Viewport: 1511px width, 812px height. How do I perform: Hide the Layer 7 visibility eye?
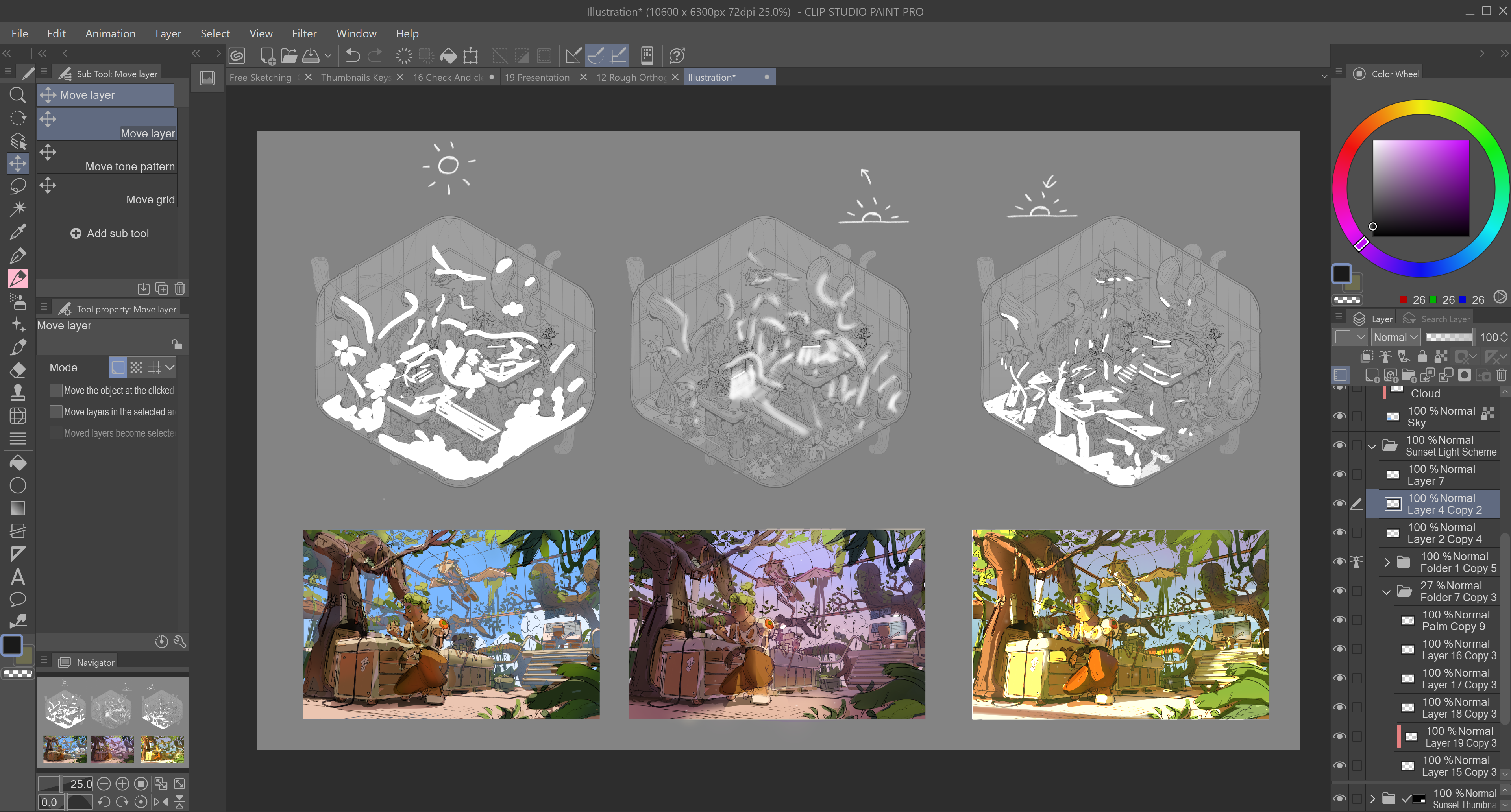[1339, 474]
